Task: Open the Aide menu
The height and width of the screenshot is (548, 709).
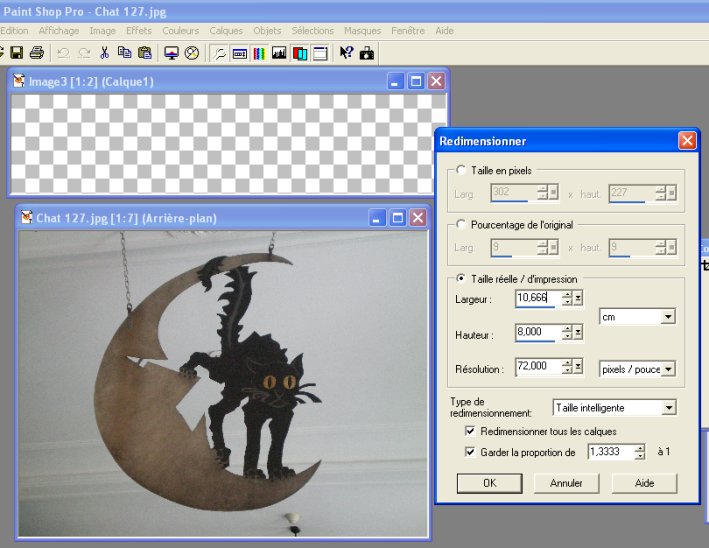Action: tap(444, 31)
